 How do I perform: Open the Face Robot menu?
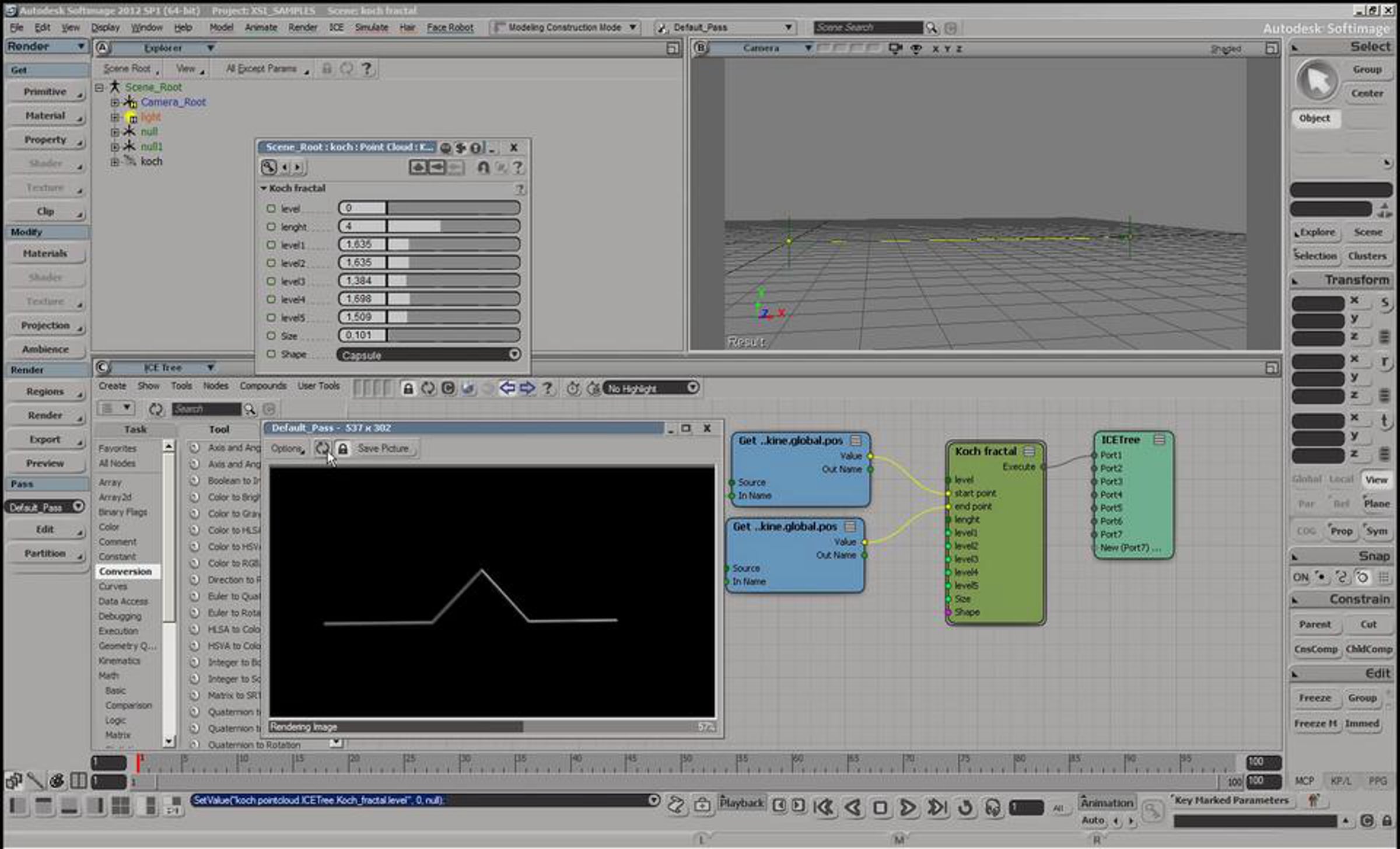[x=450, y=27]
